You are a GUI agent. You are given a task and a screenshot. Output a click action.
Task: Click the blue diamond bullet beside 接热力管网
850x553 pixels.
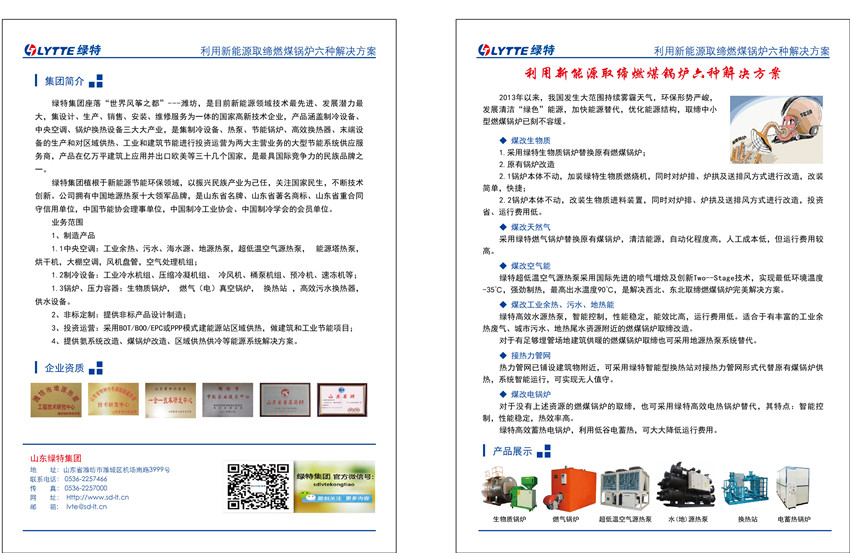(502, 355)
